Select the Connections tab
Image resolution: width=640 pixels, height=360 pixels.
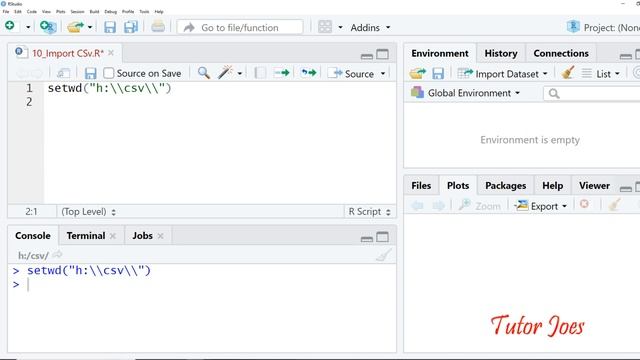coord(561,53)
